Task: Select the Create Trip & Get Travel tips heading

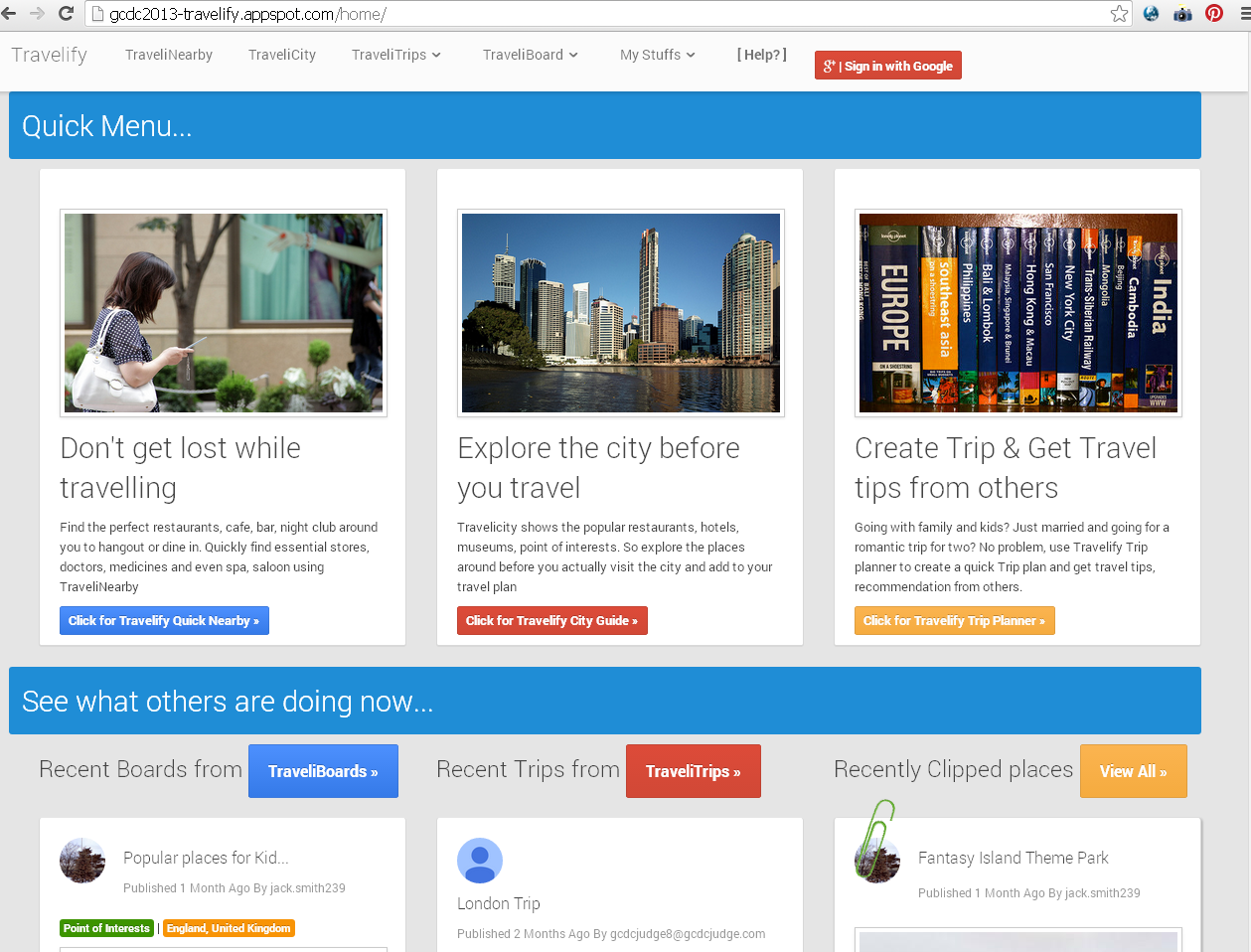Action: (x=1006, y=468)
